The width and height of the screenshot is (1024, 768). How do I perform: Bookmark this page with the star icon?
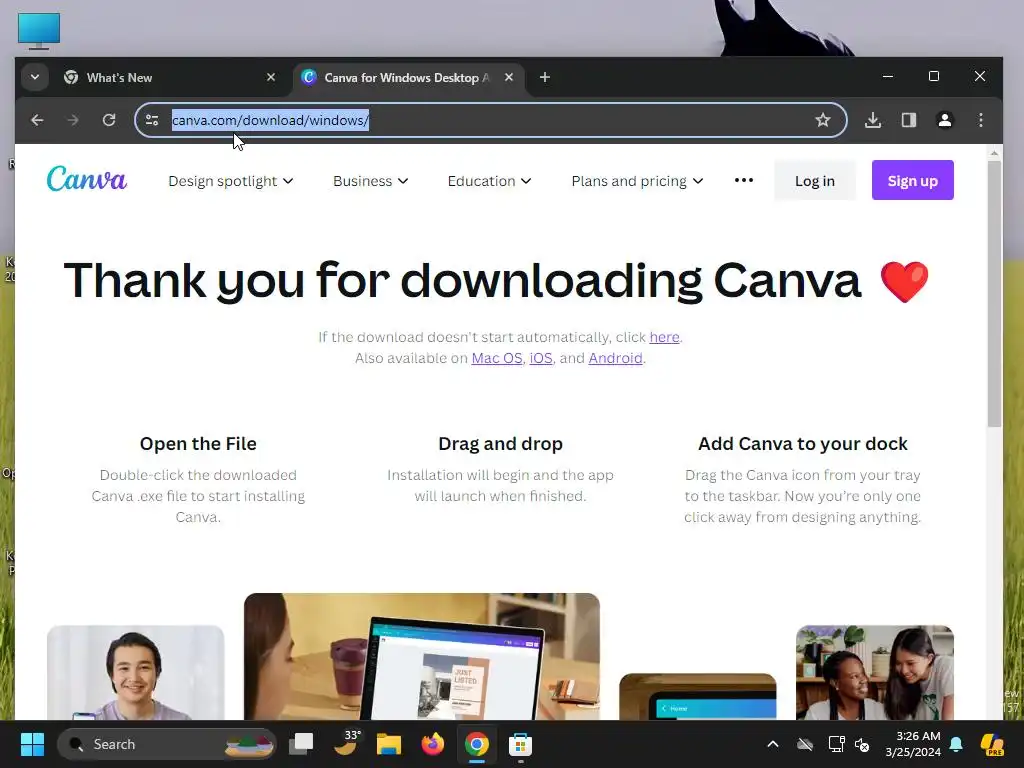point(823,120)
